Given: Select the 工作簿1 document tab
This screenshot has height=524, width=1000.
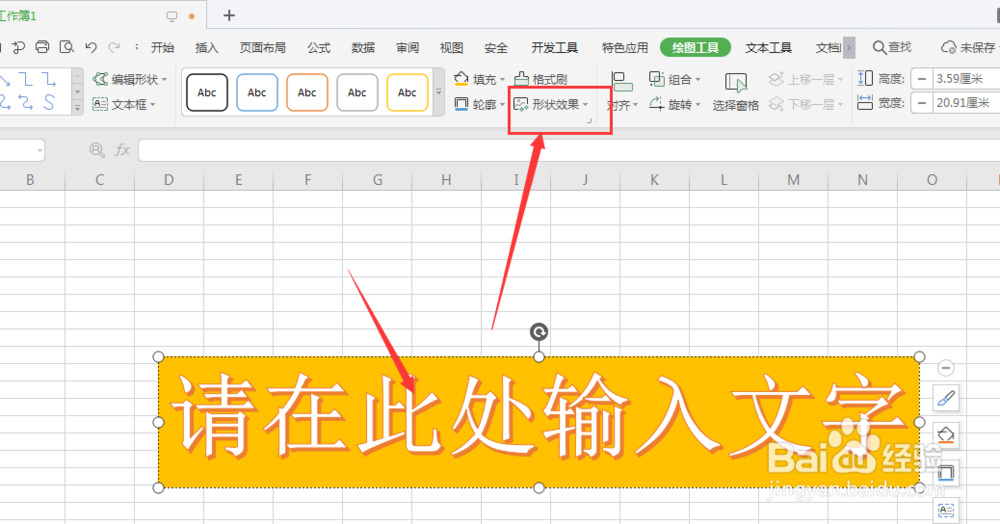Looking at the screenshot, I should coord(18,16).
